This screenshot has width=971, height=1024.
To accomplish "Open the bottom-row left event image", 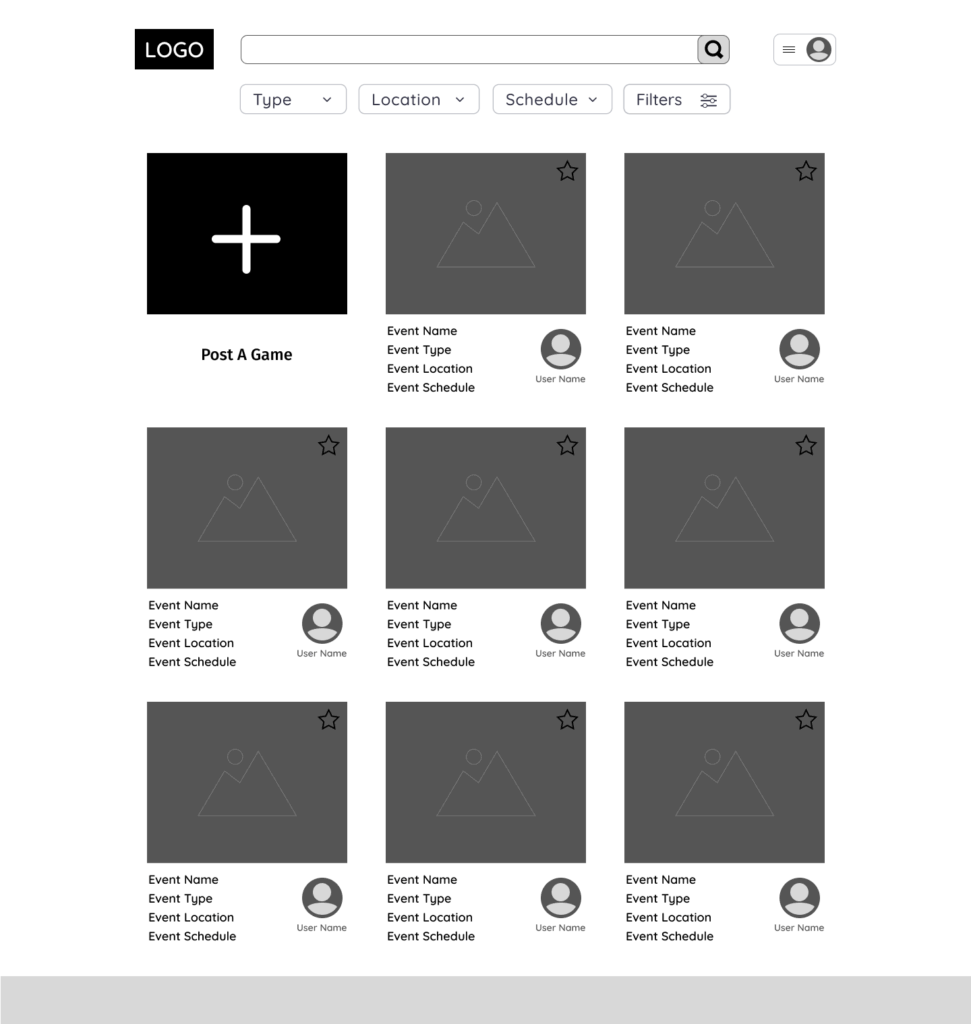I will (247, 782).
